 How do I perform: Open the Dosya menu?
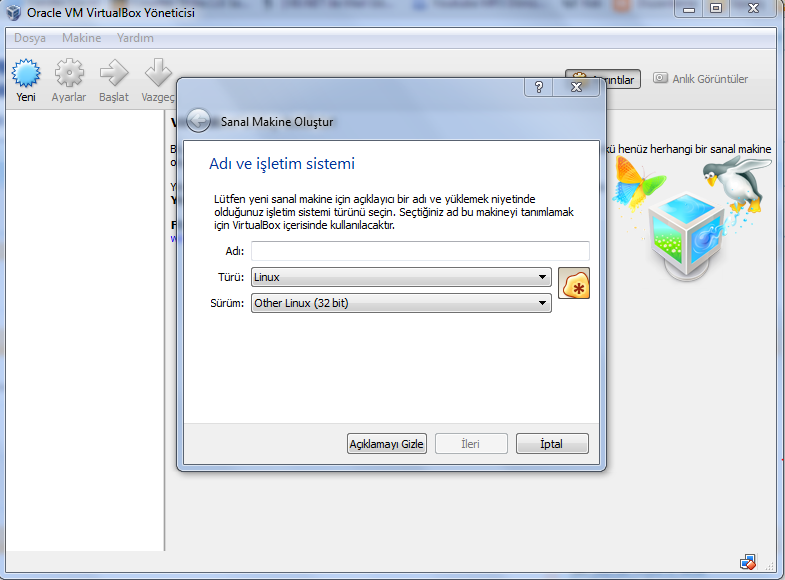coord(30,38)
